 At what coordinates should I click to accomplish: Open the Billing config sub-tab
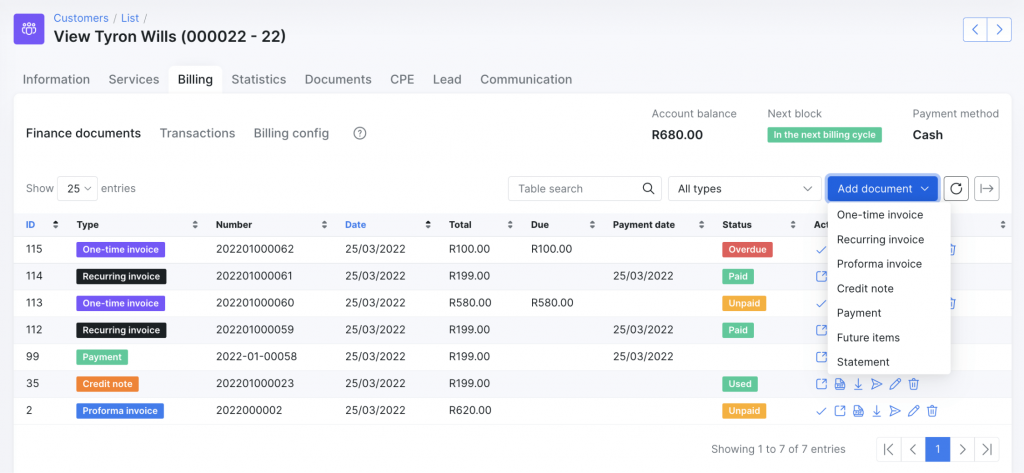tap(291, 133)
